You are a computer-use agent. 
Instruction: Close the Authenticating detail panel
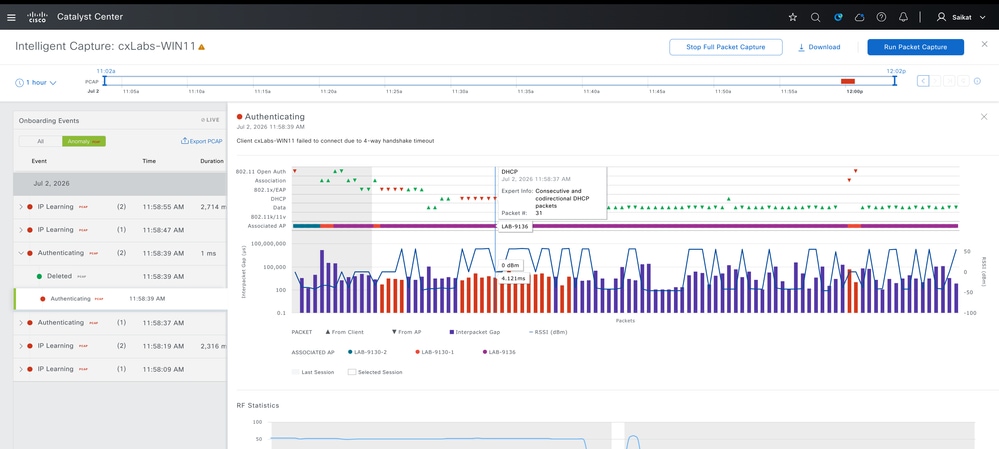point(984,117)
